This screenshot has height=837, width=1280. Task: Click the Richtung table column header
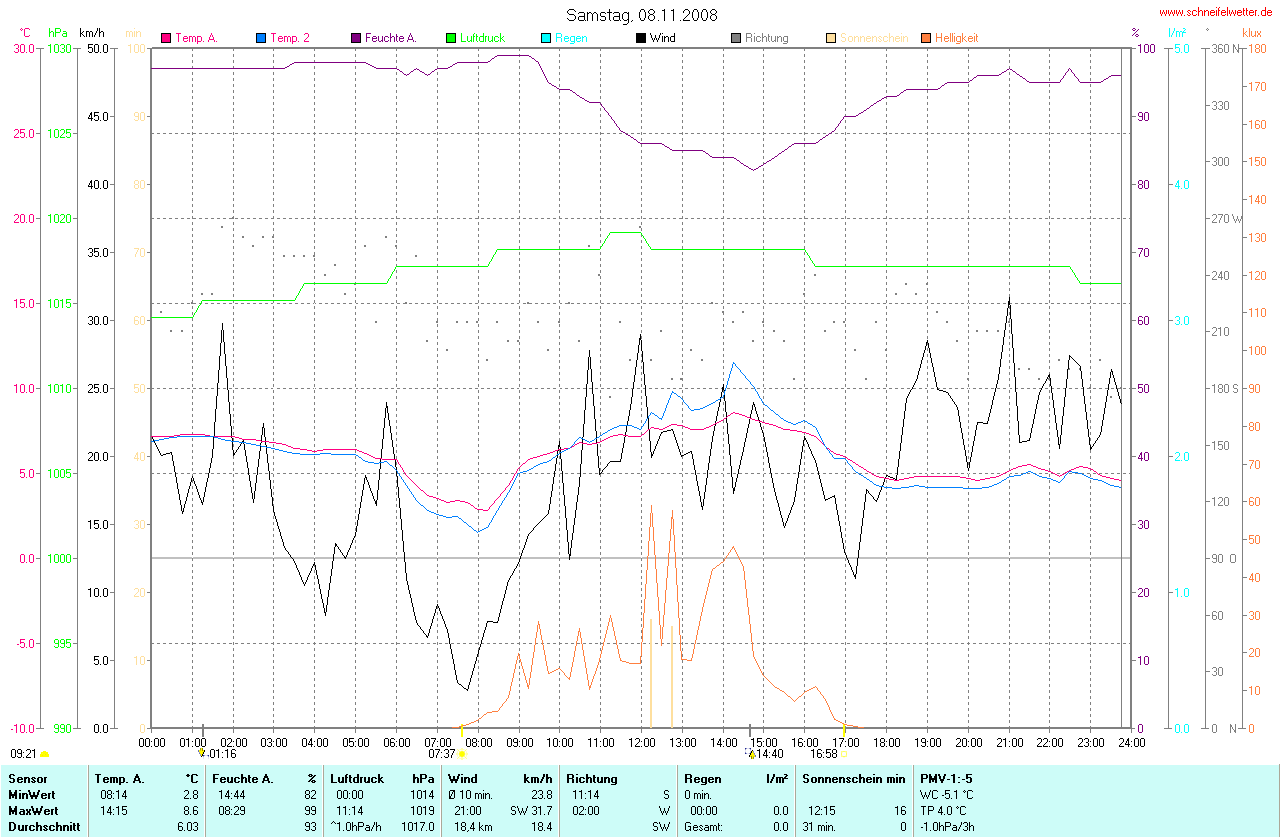click(x=592, y=778)
